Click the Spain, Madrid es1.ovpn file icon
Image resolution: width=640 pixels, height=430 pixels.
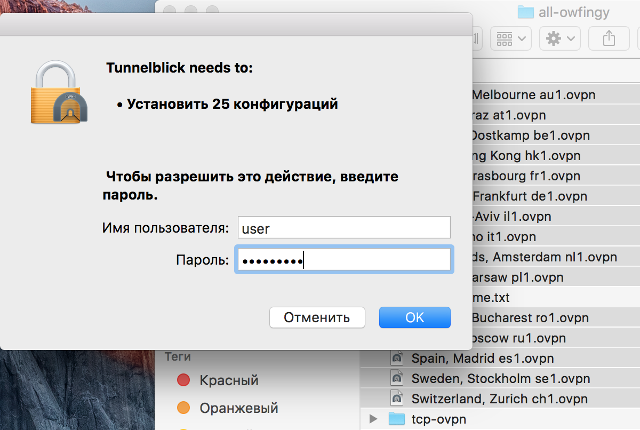pos(397,358)
